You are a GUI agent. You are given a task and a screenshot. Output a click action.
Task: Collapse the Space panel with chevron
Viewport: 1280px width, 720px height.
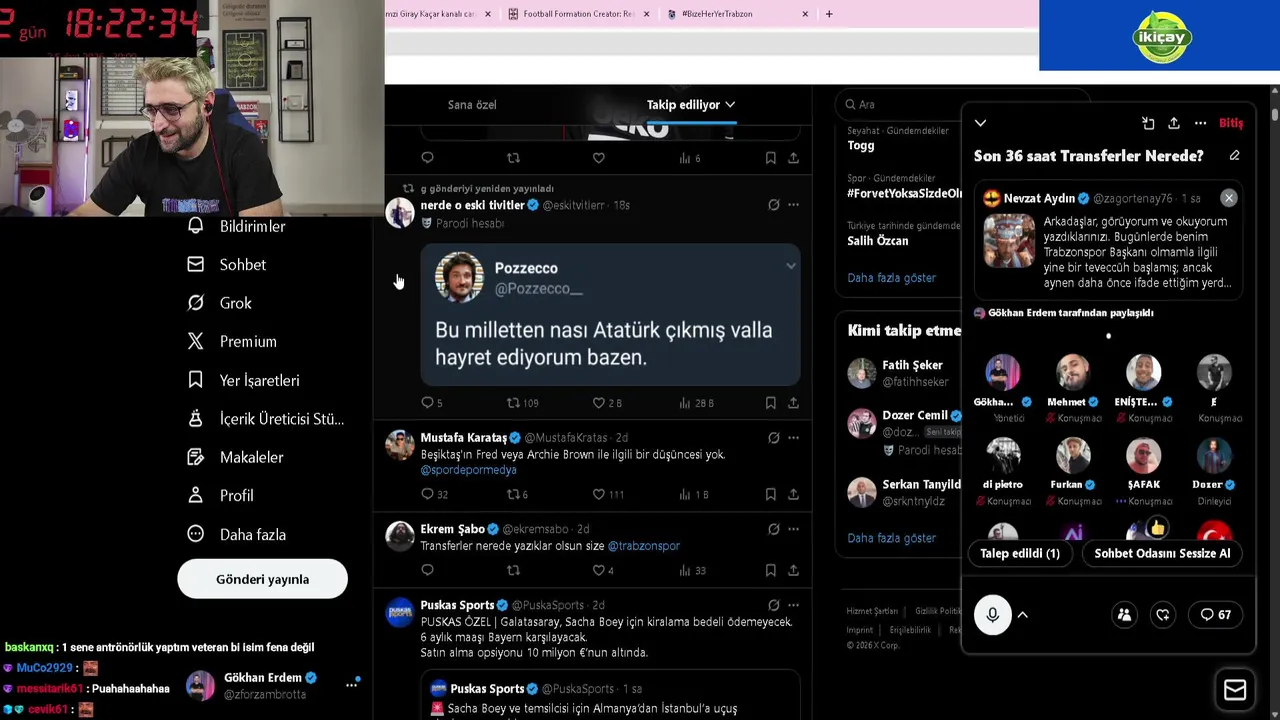tap(980, 123)
